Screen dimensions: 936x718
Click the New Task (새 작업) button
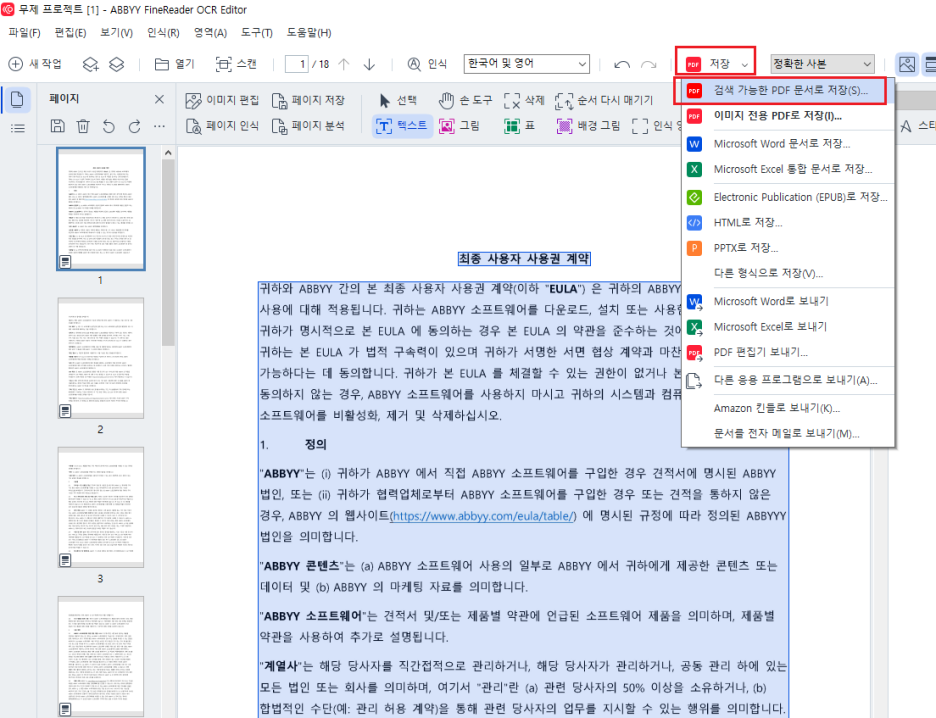click(35, 64)
